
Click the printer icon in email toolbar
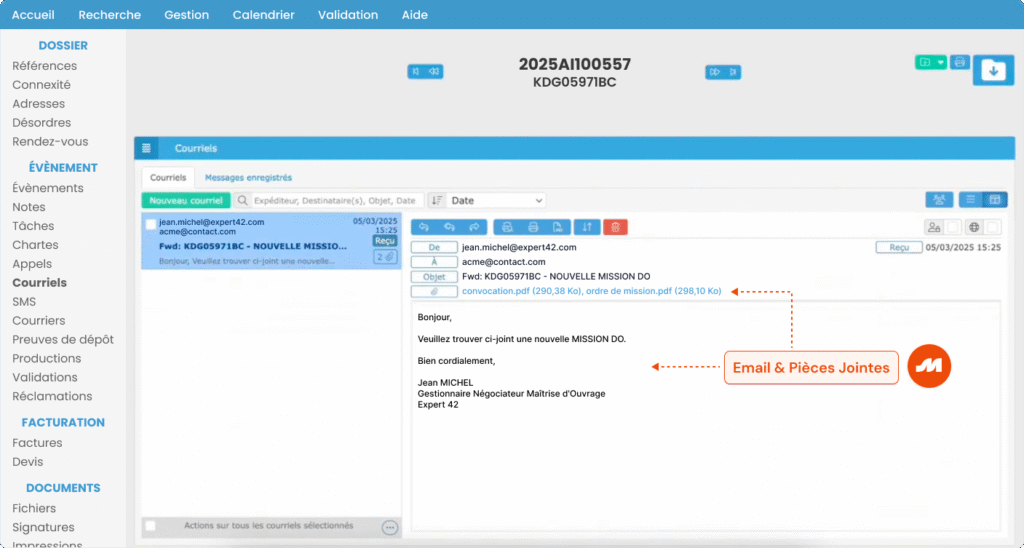[x=533, y=227]
